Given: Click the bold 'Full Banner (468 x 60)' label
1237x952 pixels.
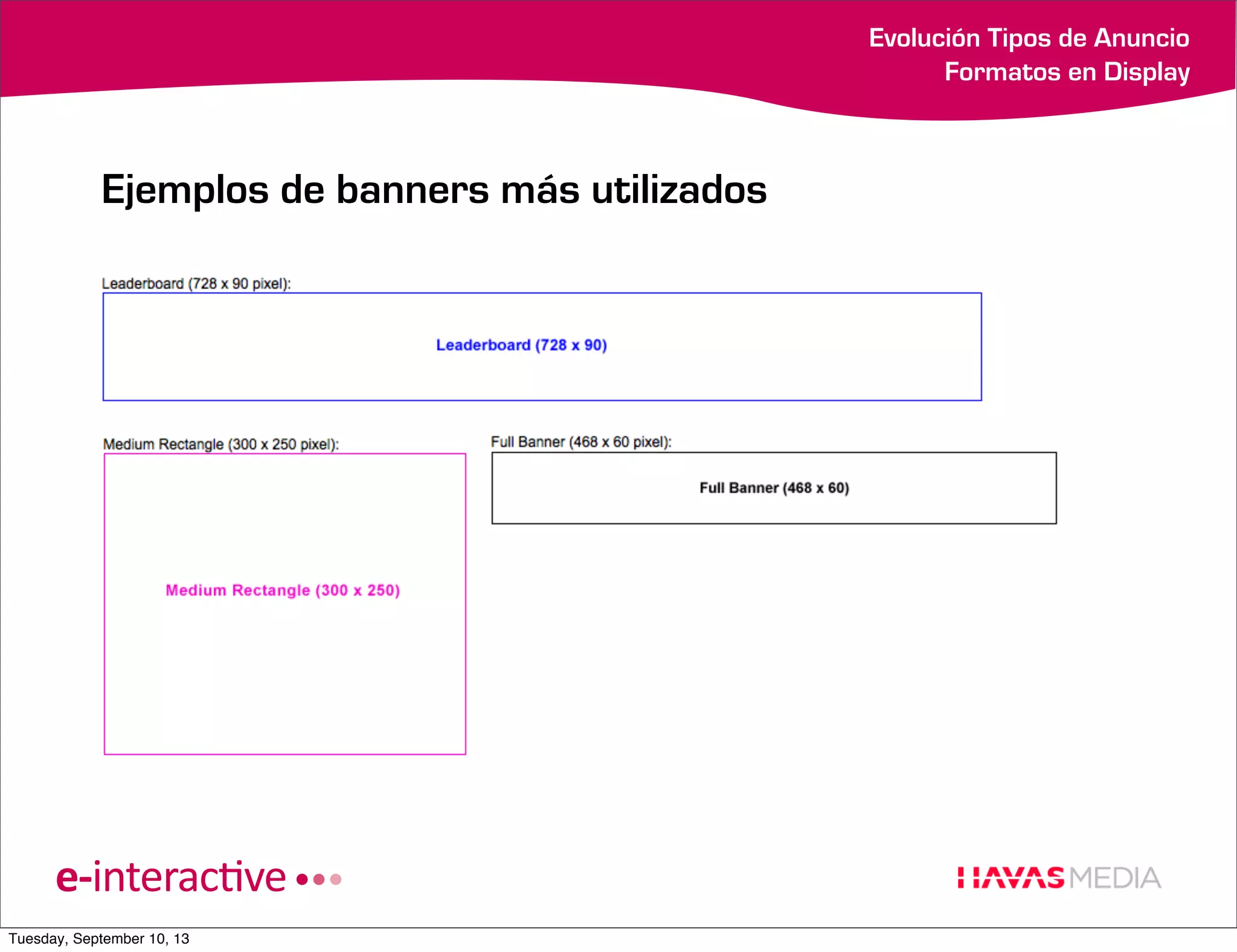Looking at the screenshot, I should pyautogui.click(x=774, y=488).
